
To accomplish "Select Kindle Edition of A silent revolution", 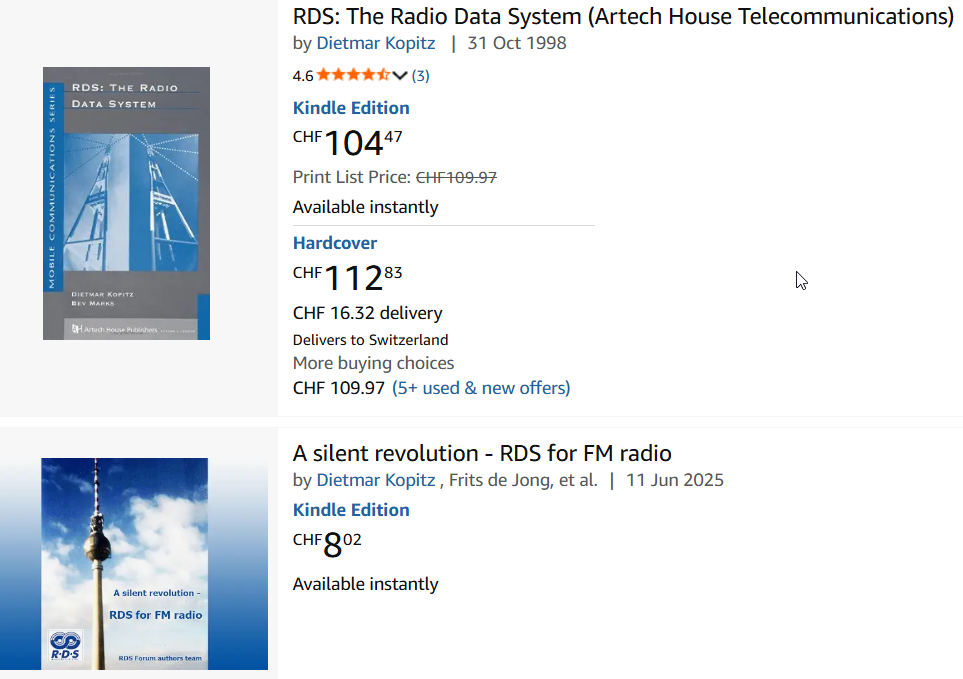I will [351, 510].
